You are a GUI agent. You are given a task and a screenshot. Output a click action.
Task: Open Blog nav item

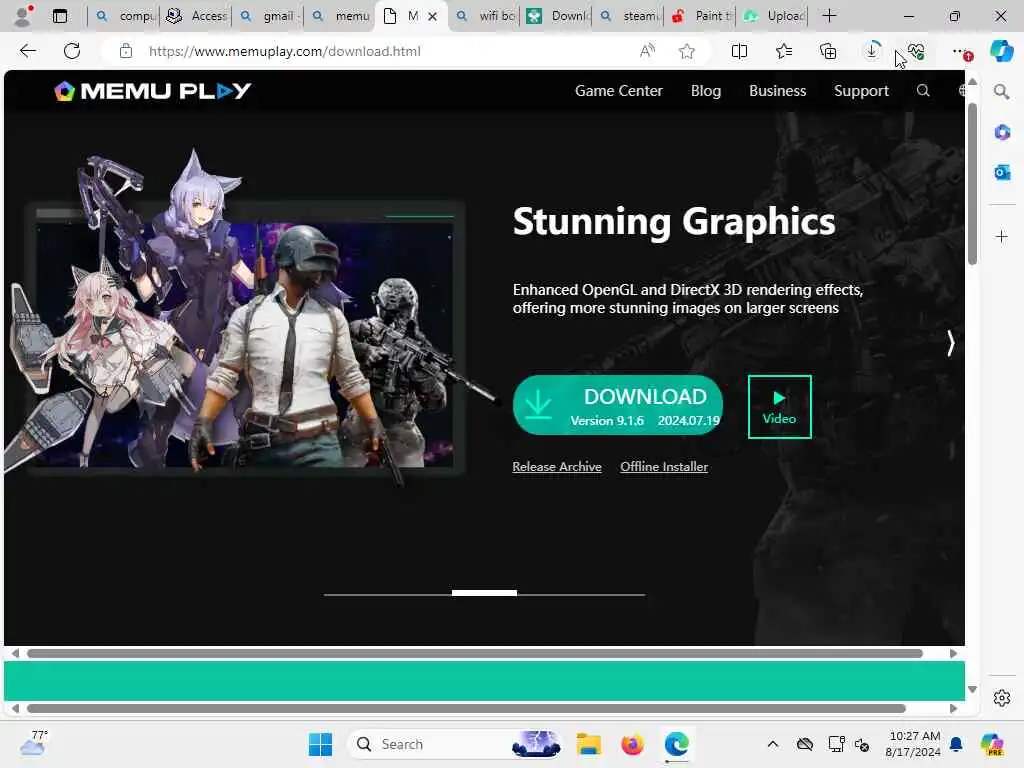[705, 91]
